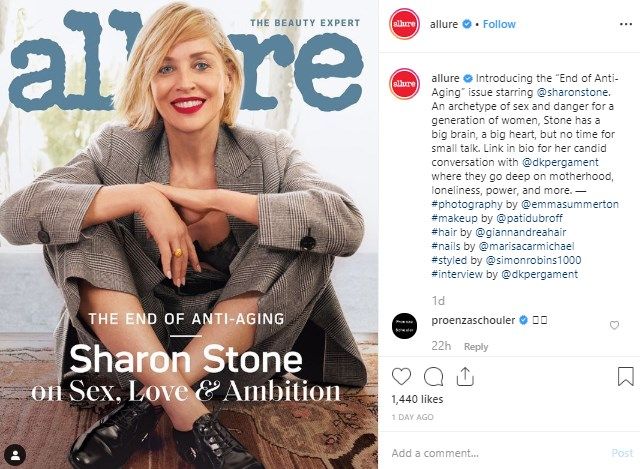Like proenzaschouler's comment heart

(x=614, y=325)
